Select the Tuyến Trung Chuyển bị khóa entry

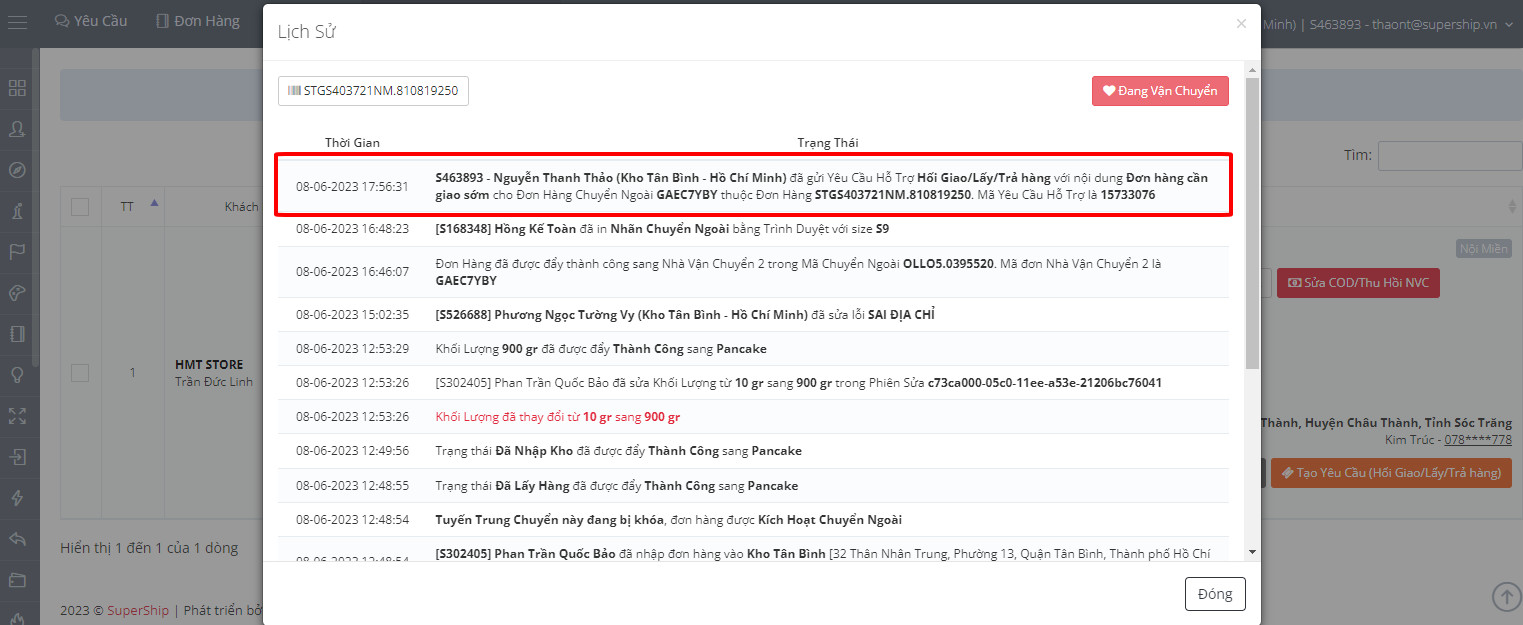click(753, 520)
